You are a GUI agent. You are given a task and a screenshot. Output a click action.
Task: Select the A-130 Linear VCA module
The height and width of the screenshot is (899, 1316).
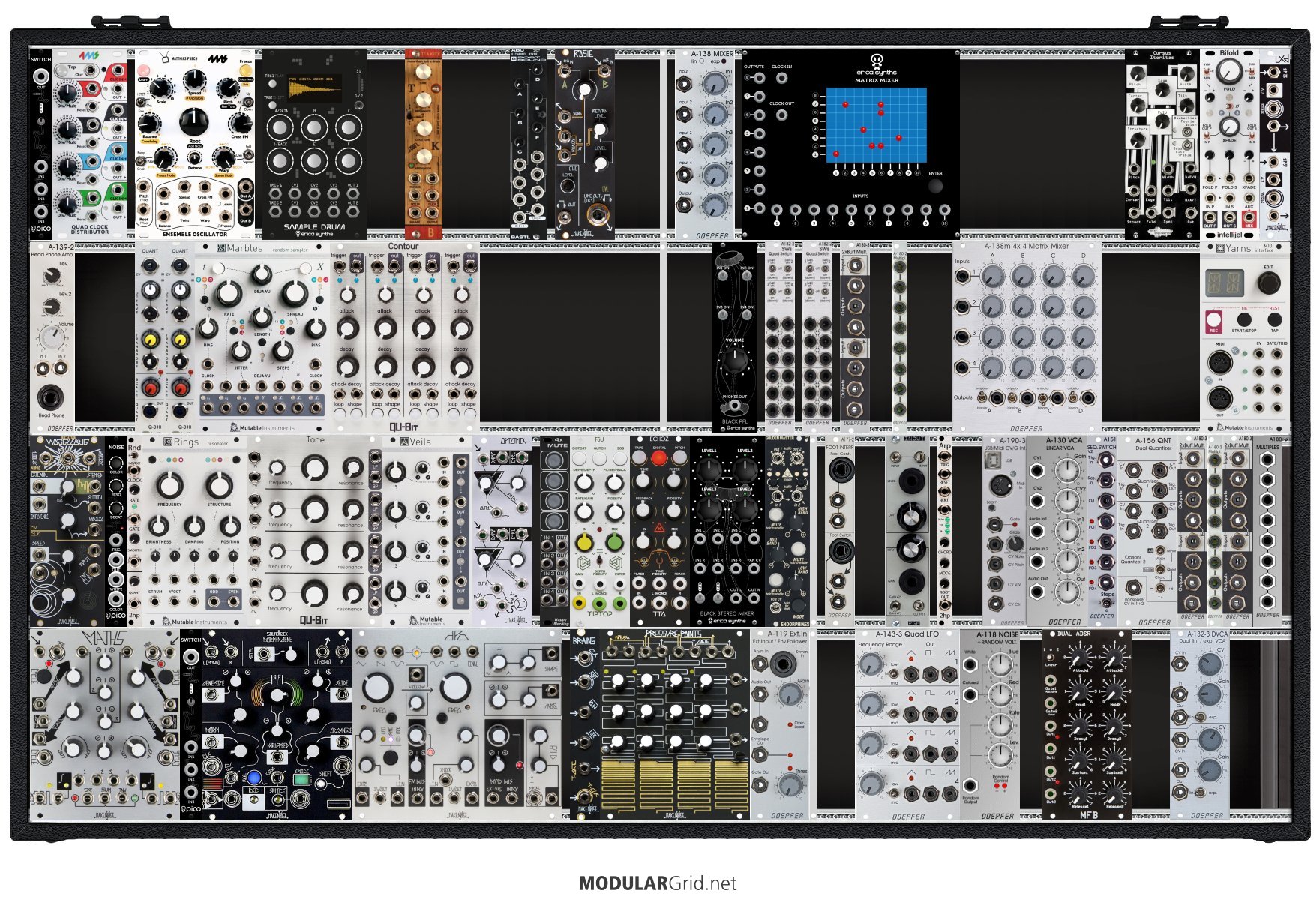(1057, 531)
